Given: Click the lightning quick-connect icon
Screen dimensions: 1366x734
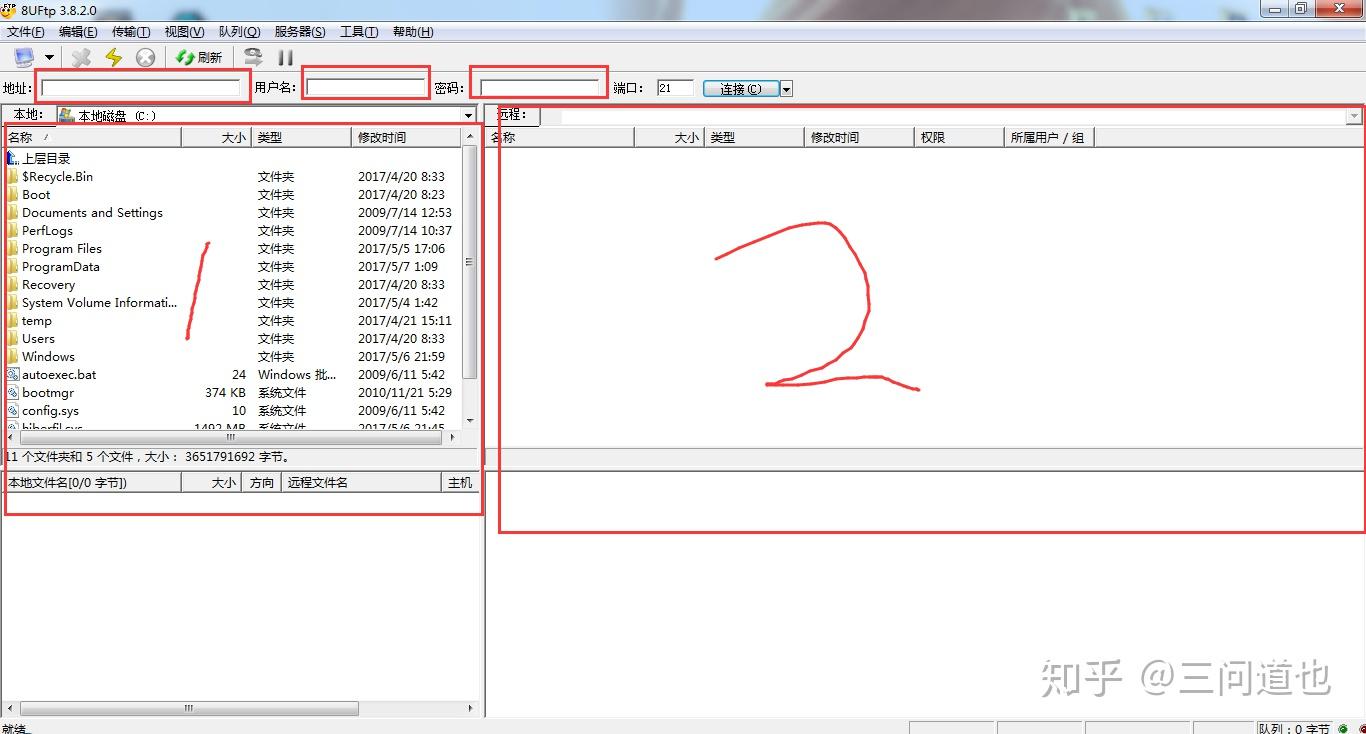Looking at the screenshot, I should click(113, 58).
